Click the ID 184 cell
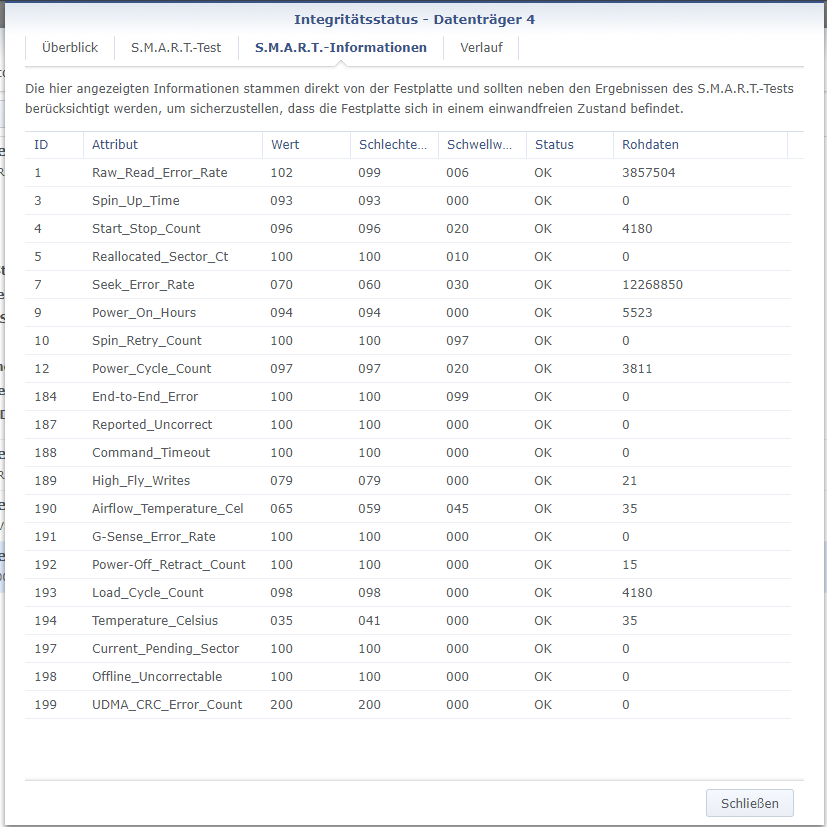 45,396
